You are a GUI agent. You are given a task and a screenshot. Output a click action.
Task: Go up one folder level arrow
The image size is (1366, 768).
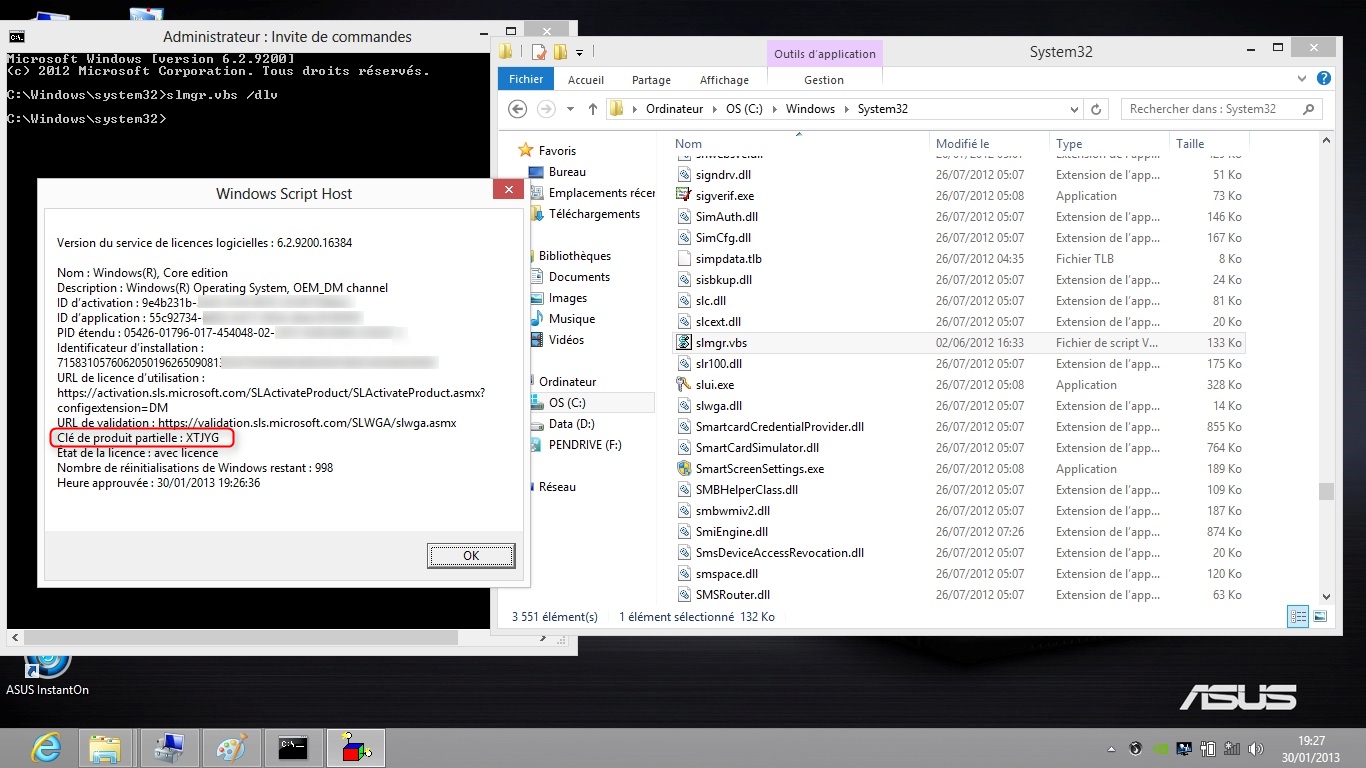point(593,109)
